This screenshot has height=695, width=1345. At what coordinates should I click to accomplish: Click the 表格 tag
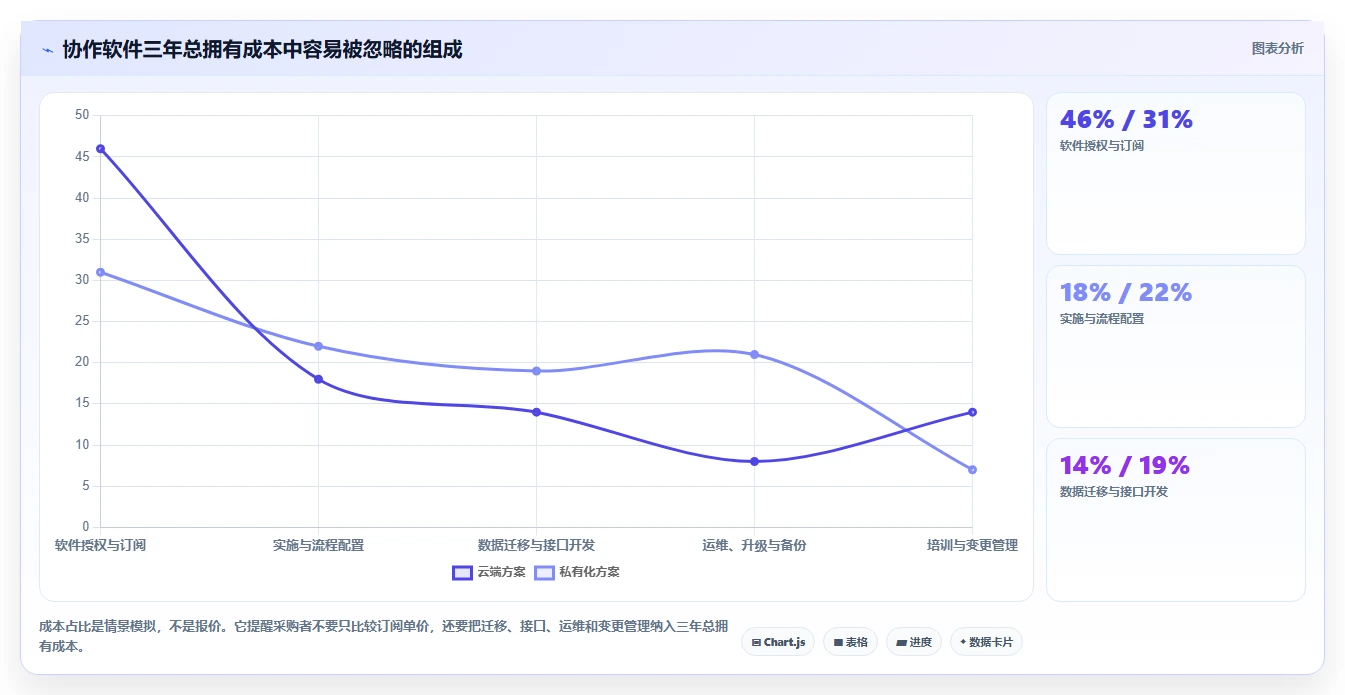[850, 642]
